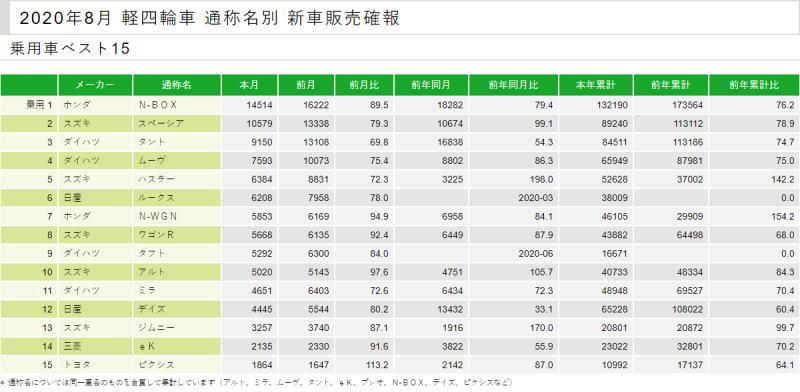Click the メーカー column header
This screenshot has height=392, width=800.
[x=95, y=85]
